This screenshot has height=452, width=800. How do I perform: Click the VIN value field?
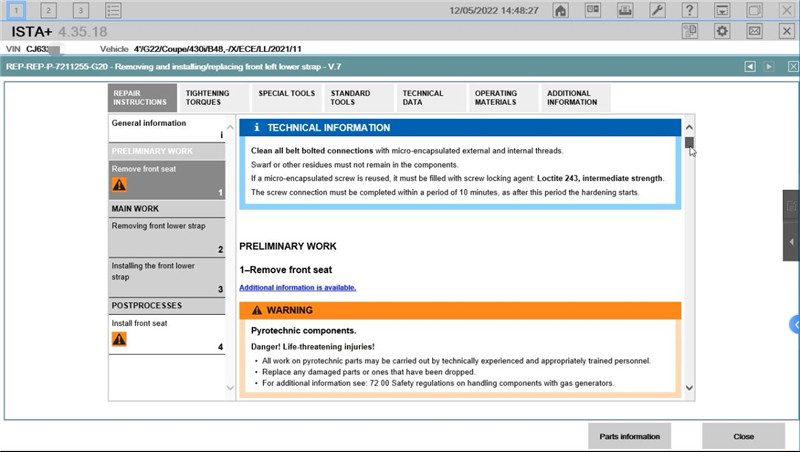pyautogui.click(x=43, y=49)
